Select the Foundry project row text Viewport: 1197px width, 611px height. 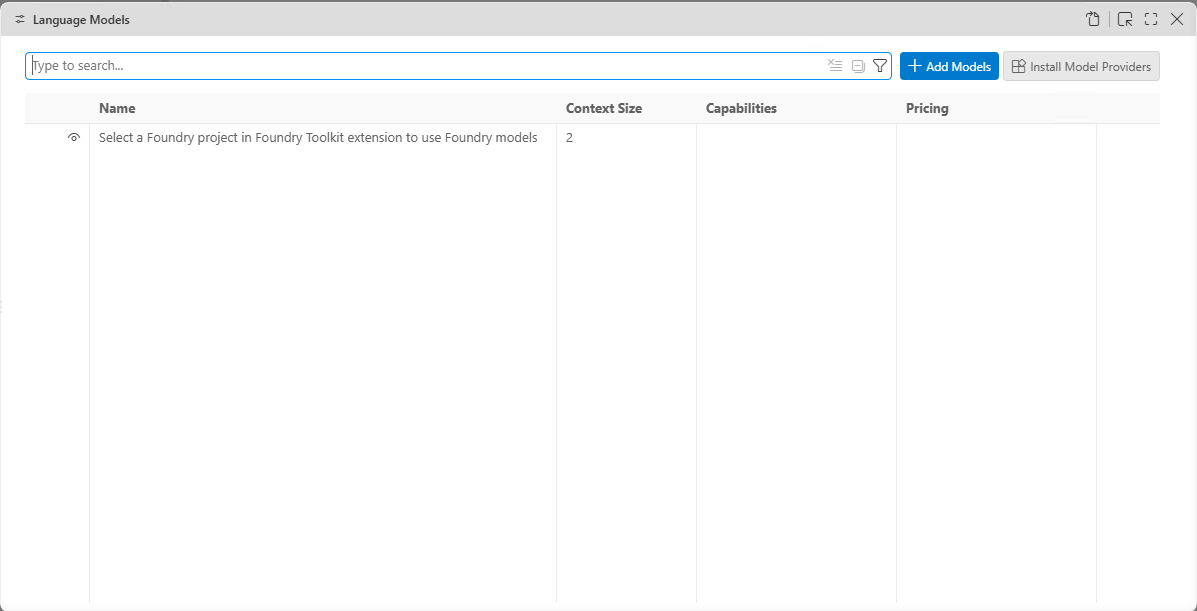coord(318,137)
